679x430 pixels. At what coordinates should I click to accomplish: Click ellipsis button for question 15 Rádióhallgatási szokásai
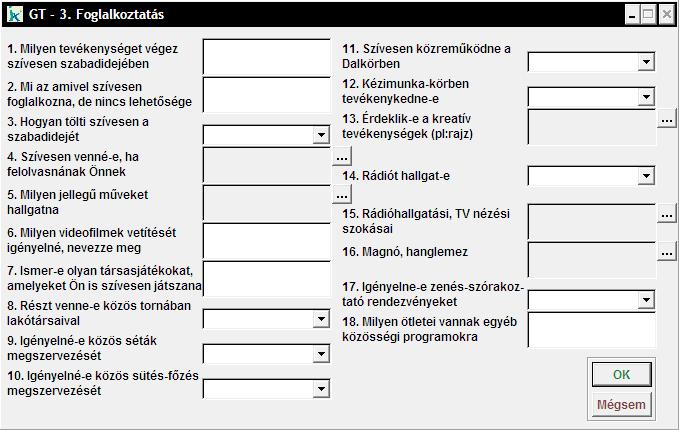pos(667,215)
